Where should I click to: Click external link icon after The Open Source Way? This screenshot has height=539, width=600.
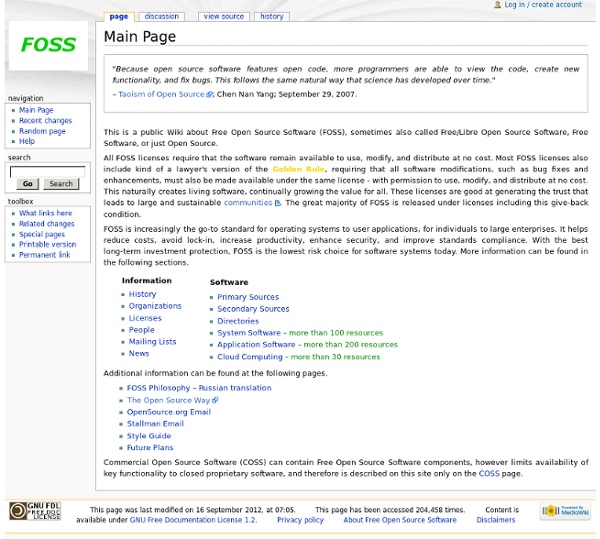pyautogui.click(x=215, y=400)
